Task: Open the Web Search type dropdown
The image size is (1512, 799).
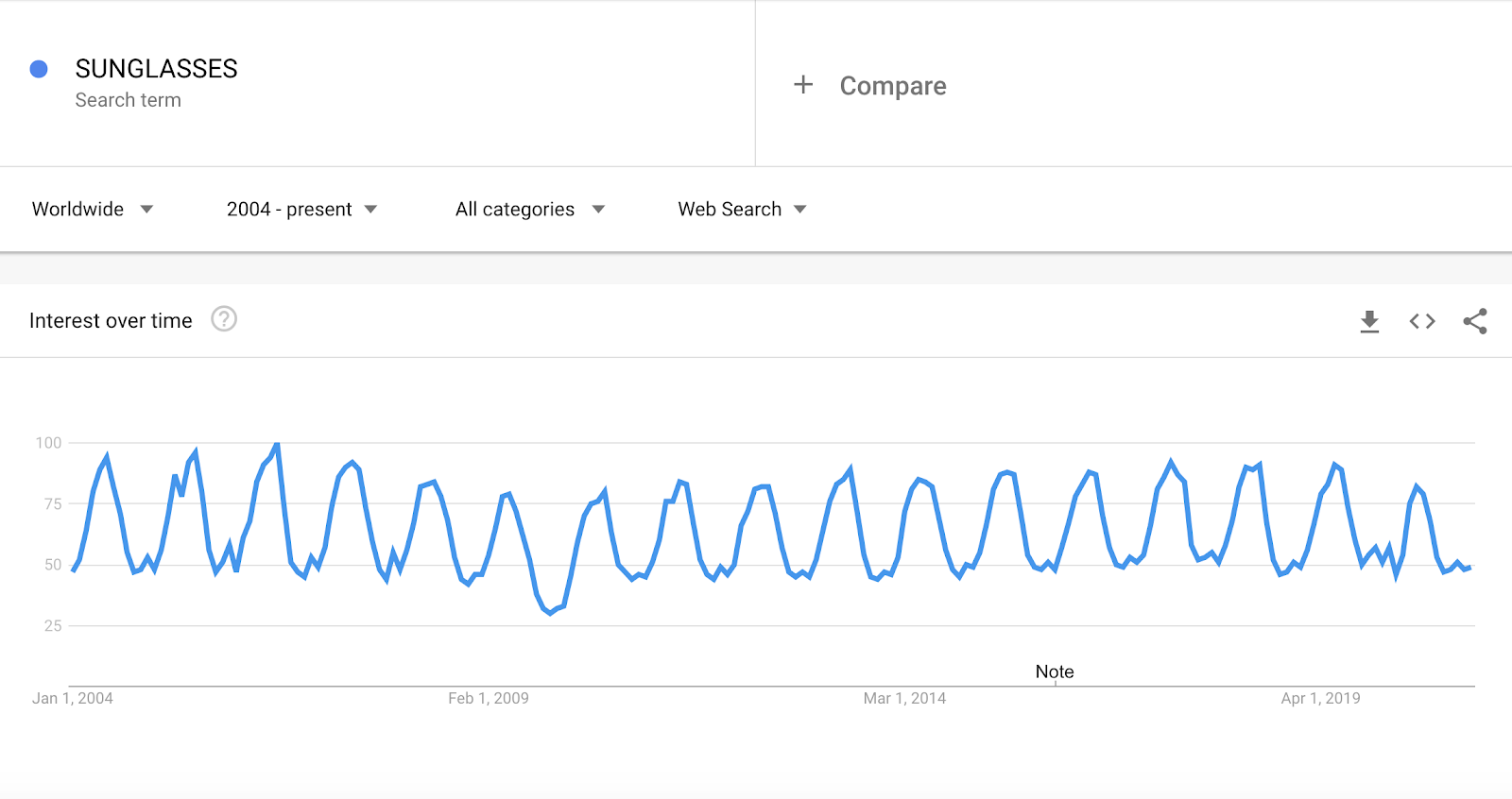Action: click(742, 209)
